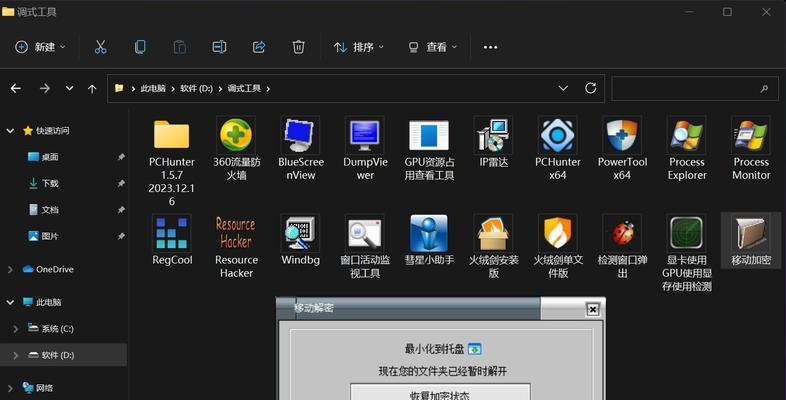Select the Process Explorer icon
Screen dimensions: 786x400
click(x=687, y=135)
